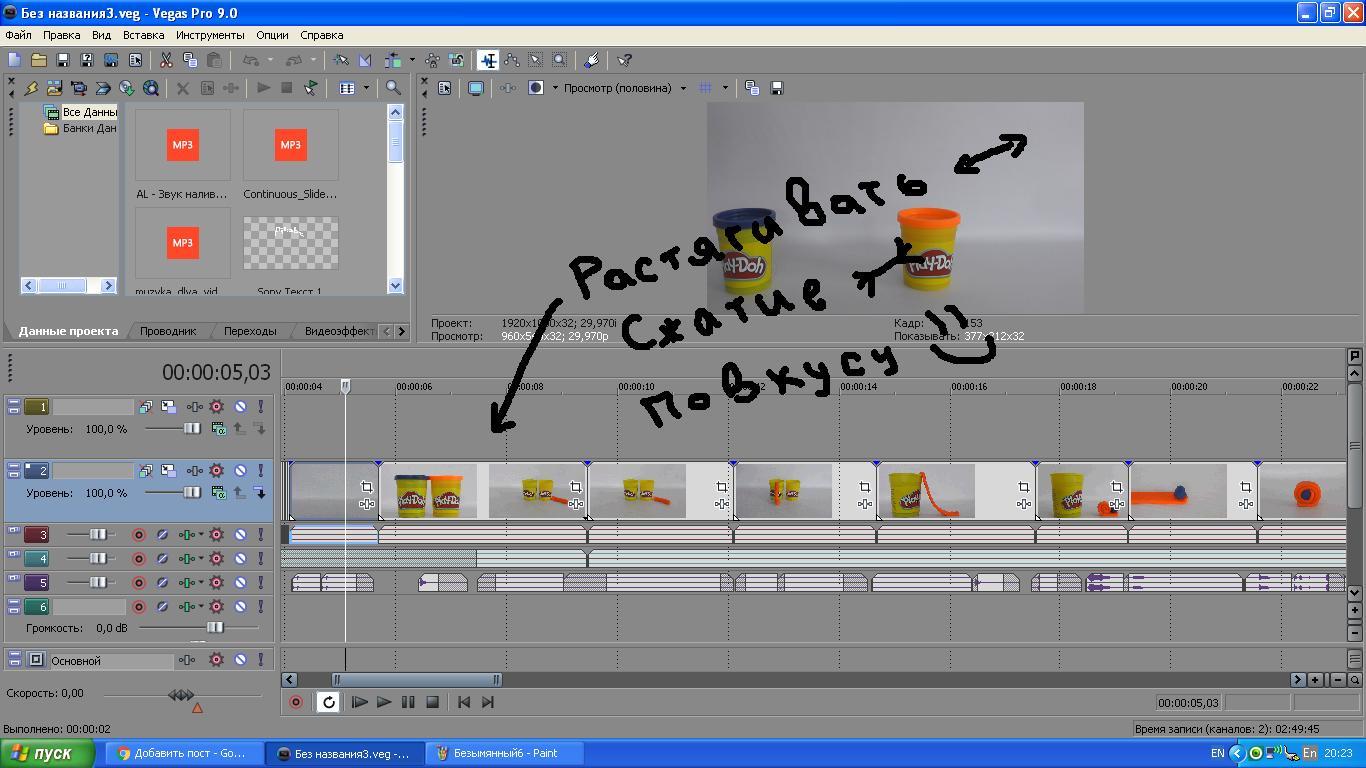Screen dimensions: 1366x768
Task: Click the Preview on External Monitor icon
Action: coord(476,88)
